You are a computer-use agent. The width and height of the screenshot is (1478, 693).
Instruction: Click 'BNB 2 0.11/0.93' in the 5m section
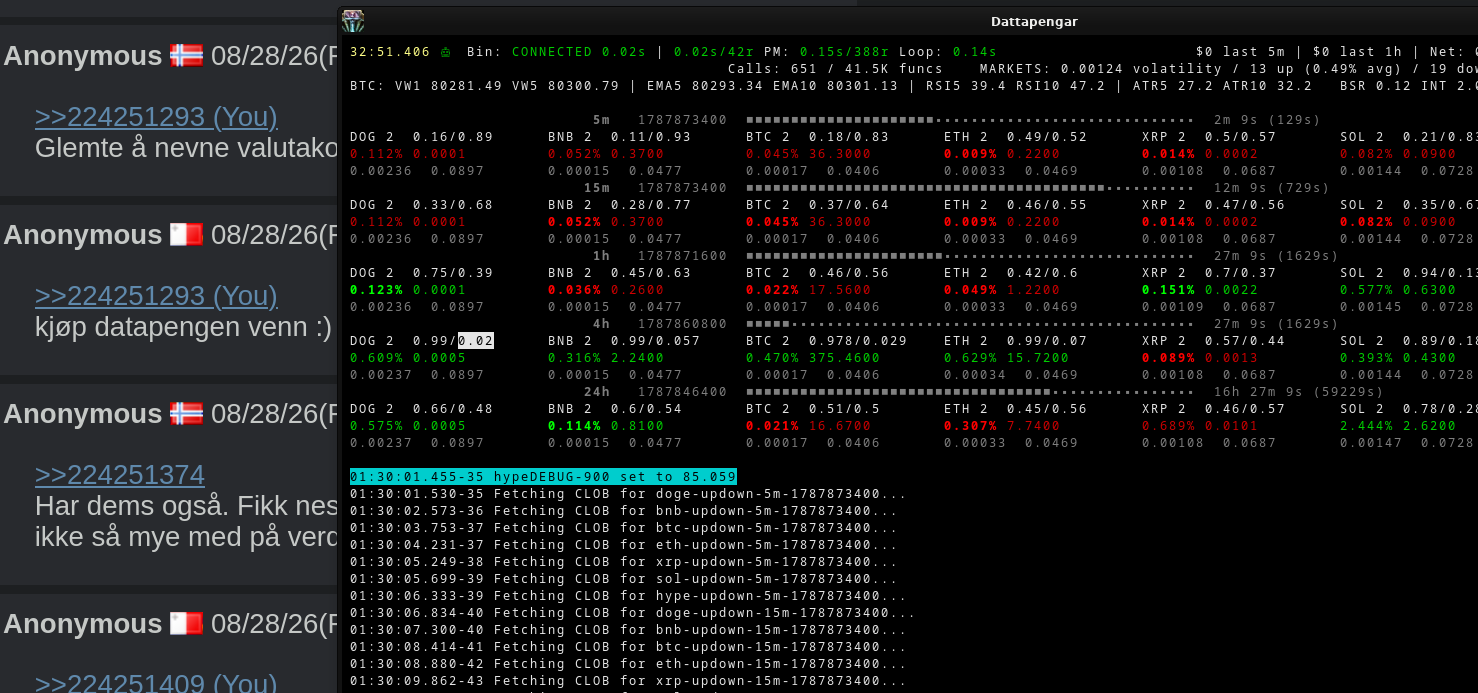619,137
